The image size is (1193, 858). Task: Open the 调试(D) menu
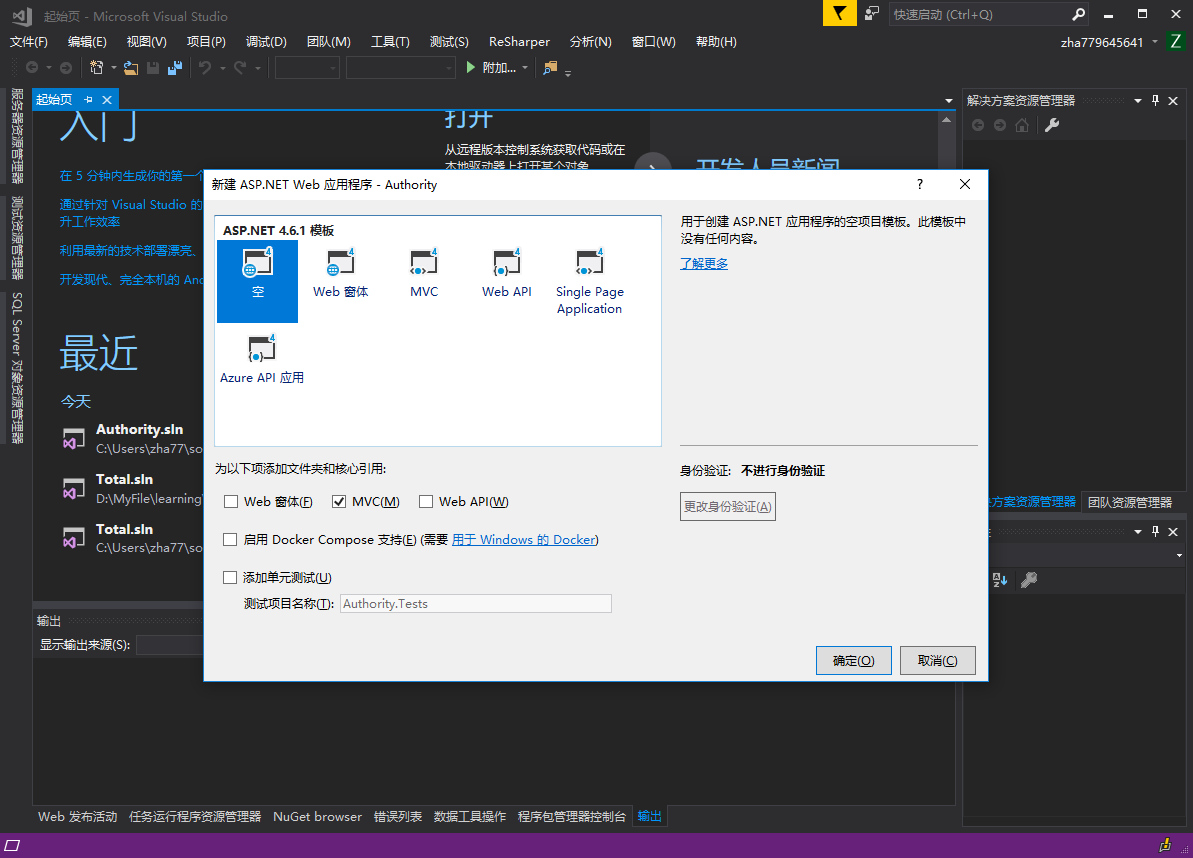click(266, 42)
